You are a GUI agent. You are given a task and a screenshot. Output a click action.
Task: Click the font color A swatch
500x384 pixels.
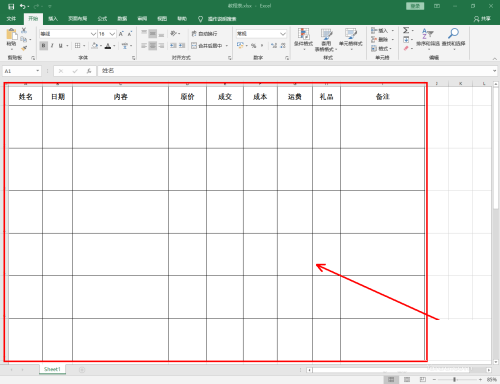(x=108, y=46)
